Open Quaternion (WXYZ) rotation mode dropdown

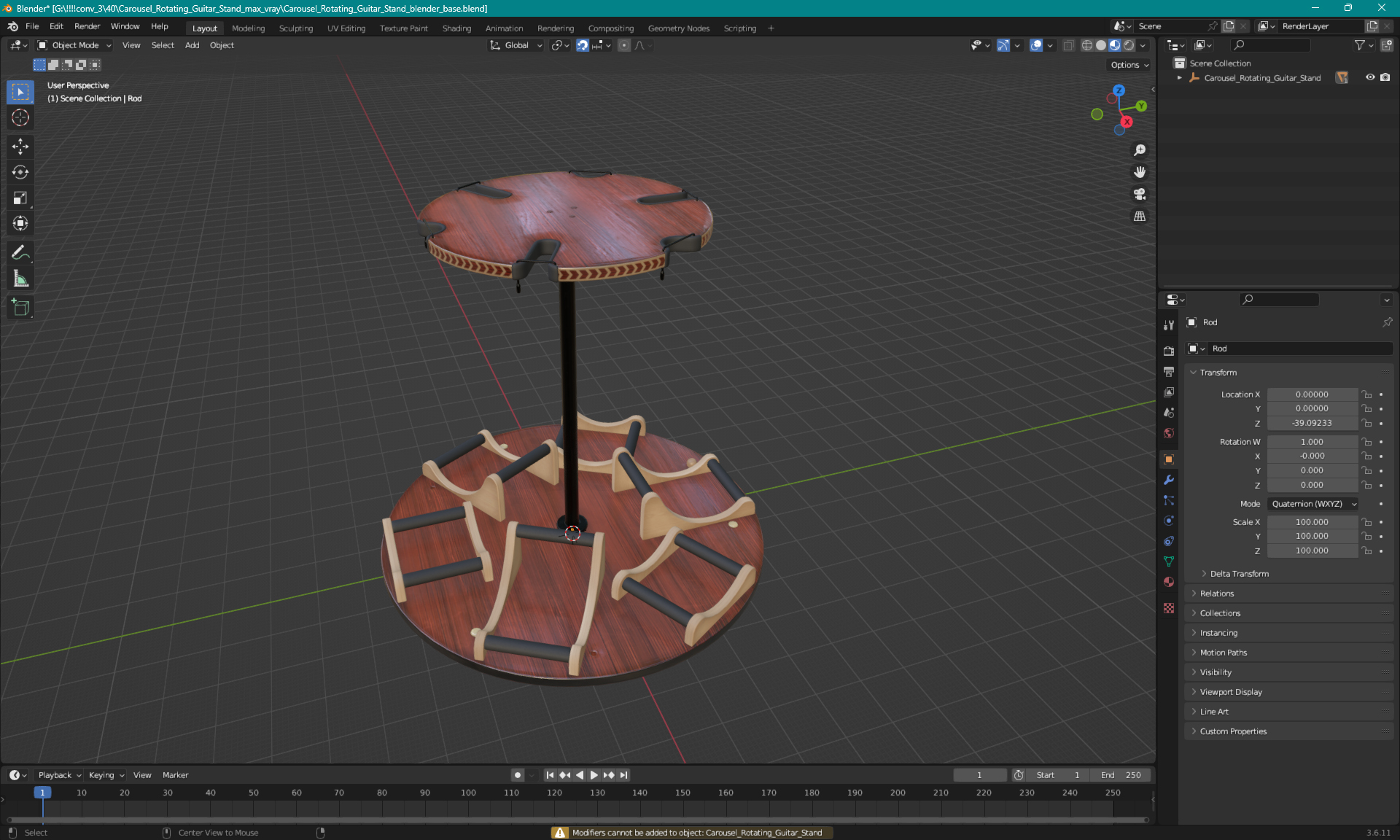1313,504
